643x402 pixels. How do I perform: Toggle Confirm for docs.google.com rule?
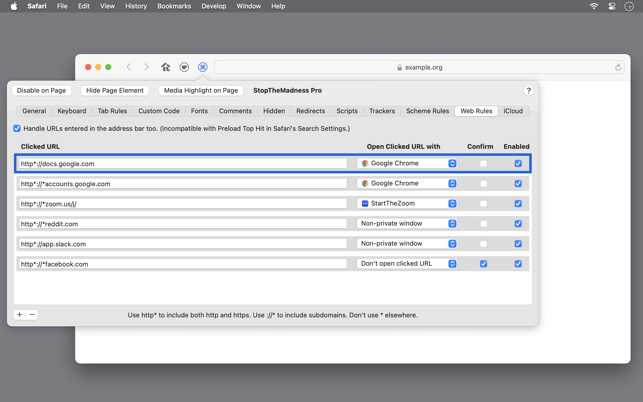tap(483, 164)
